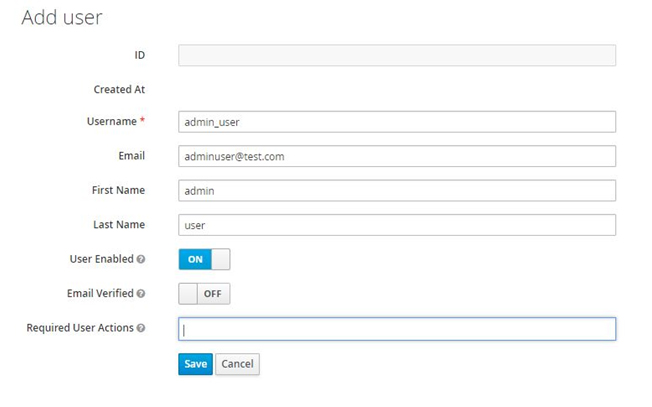652x407 pixels.
Task: Click the Required User Actions label
Action: point(80,328)
